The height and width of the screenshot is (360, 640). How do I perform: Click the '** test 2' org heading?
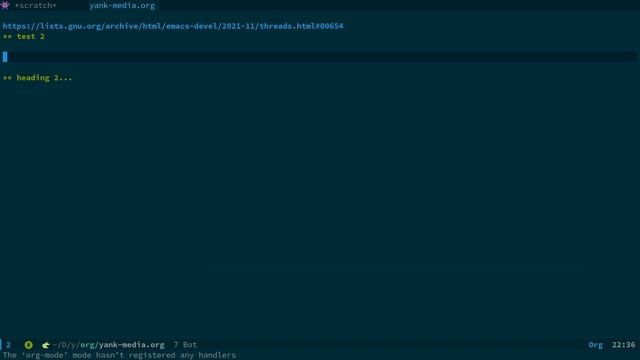(24, 37)
